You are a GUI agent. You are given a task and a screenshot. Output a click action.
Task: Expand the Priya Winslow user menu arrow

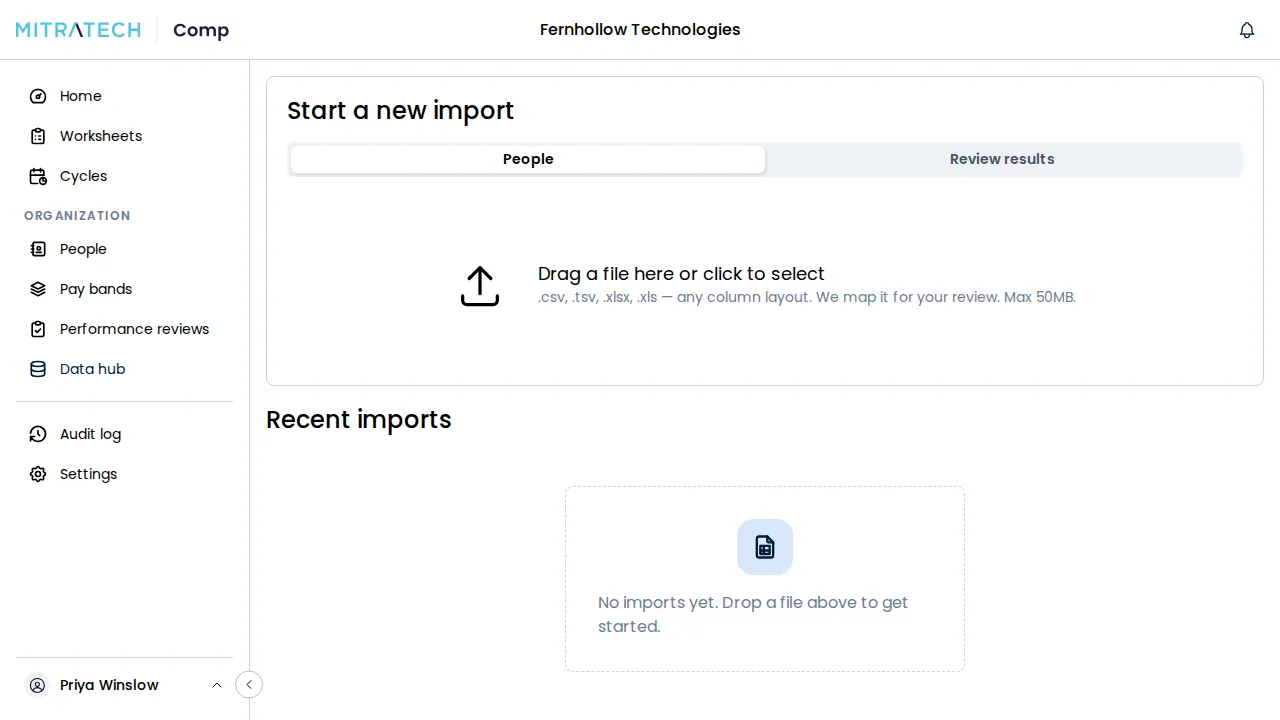tap(217, 685)
